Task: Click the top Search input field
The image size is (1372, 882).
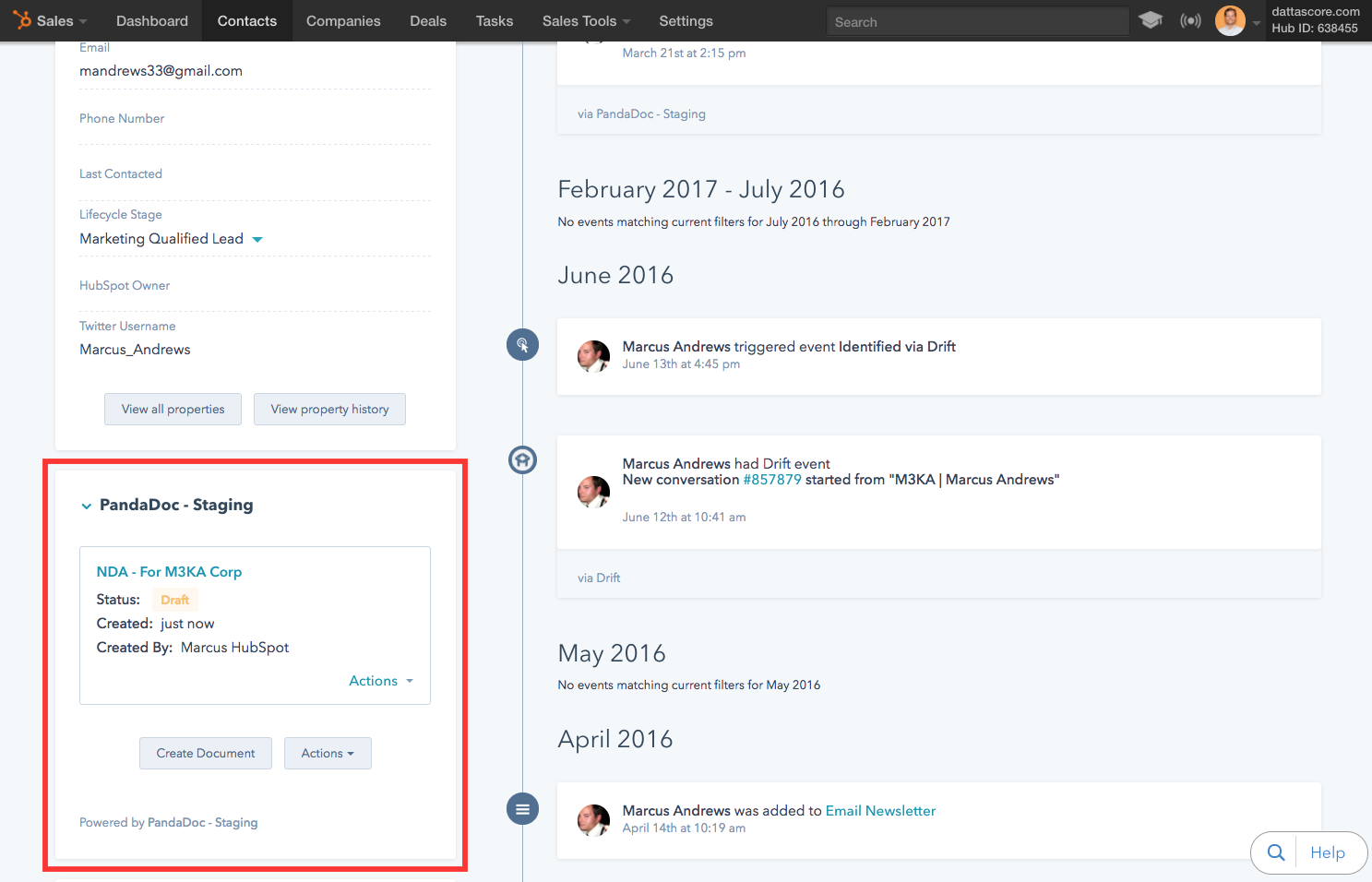Action: click(x=976, y=21)
